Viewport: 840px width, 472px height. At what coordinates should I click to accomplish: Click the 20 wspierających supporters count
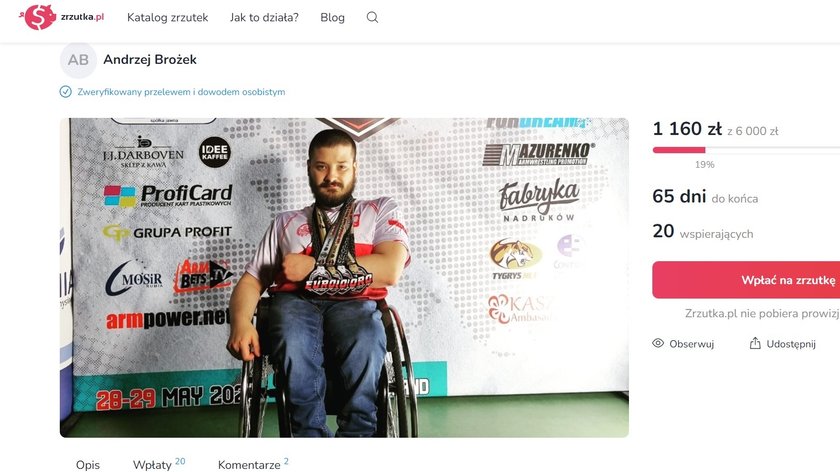point(703,231)
